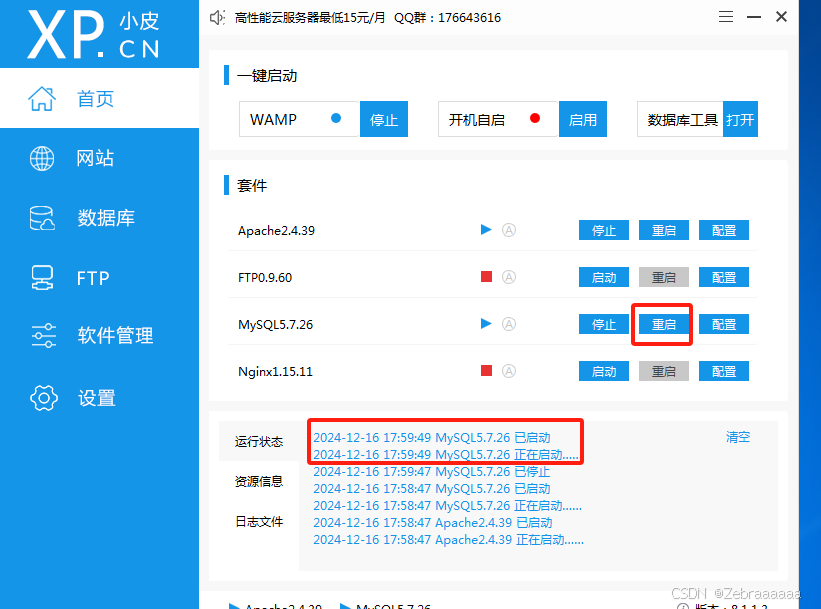Open Nginx1.15.11 配置
The image size is (821, 609).
pos(724,371)
